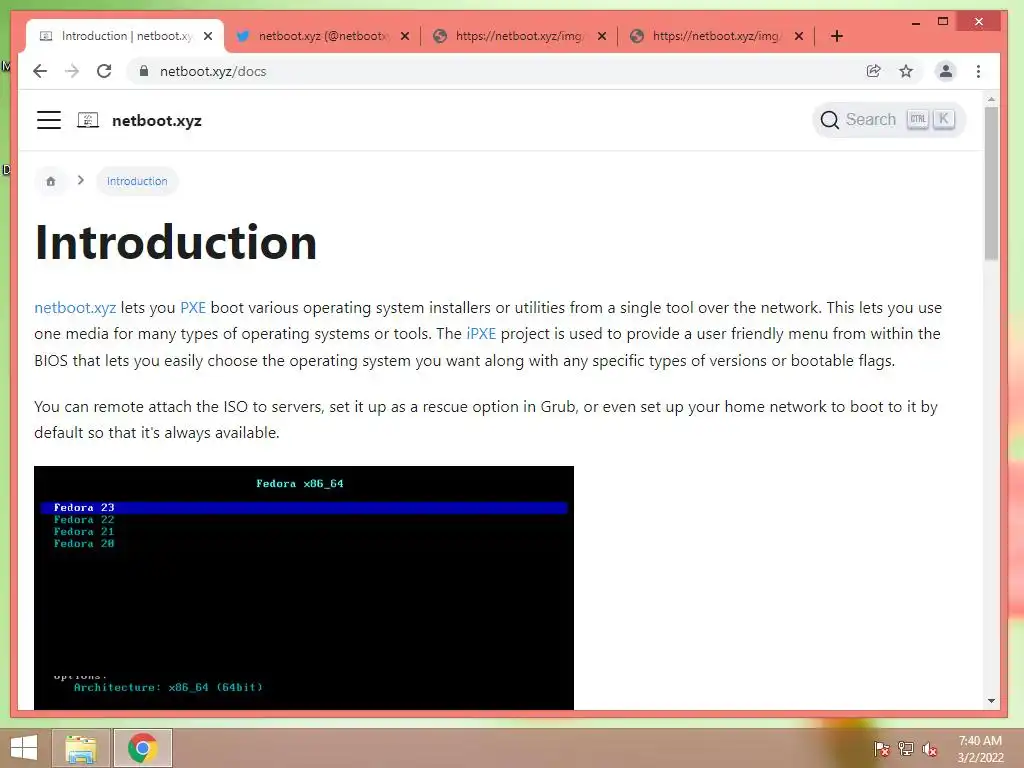Share this page using the share icon
Screen dimensions: 1024x768
873,71
